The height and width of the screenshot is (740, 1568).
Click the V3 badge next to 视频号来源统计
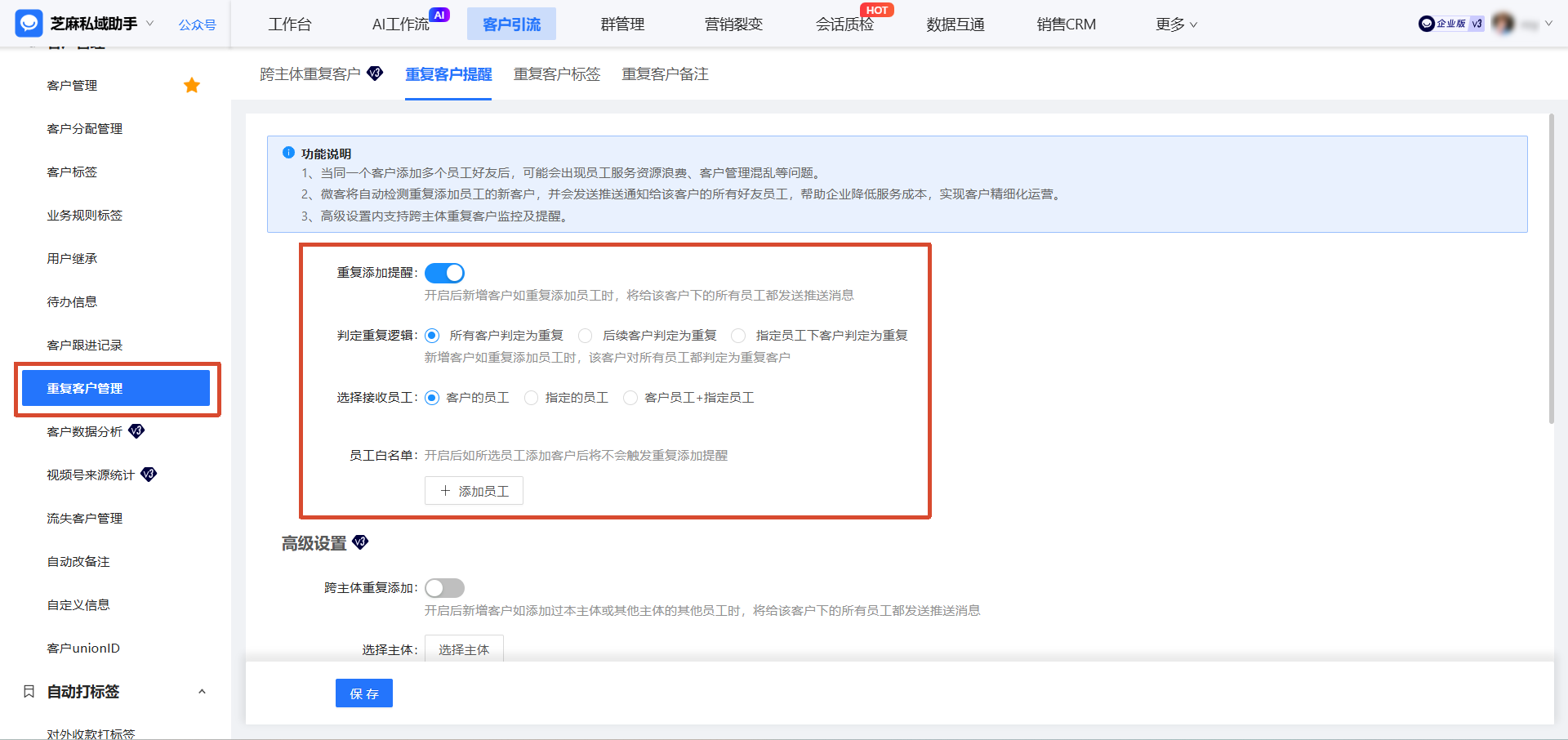(x=149, y=474)
